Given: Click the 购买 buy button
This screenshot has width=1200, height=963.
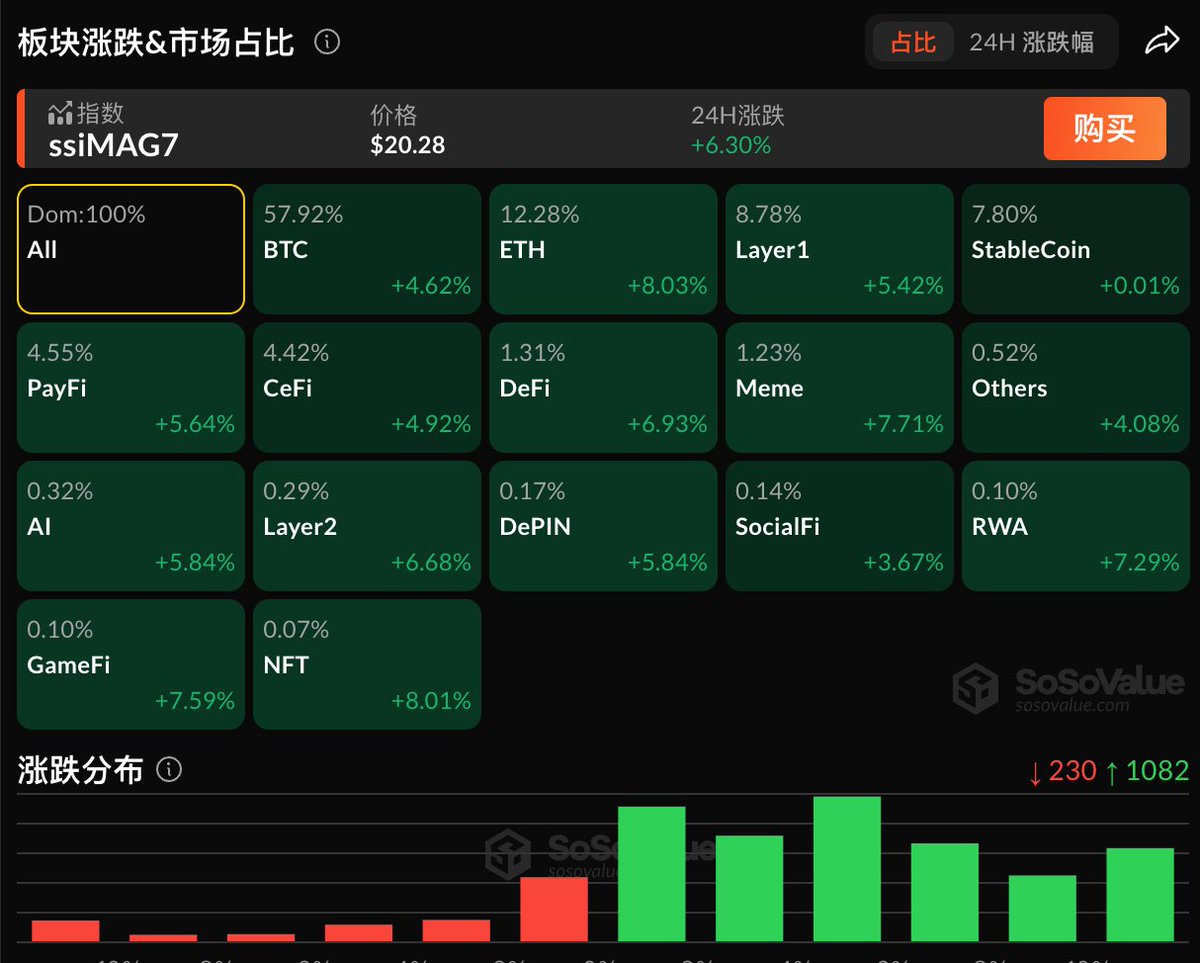Looking at the screenshot, I should (1104, 129).
